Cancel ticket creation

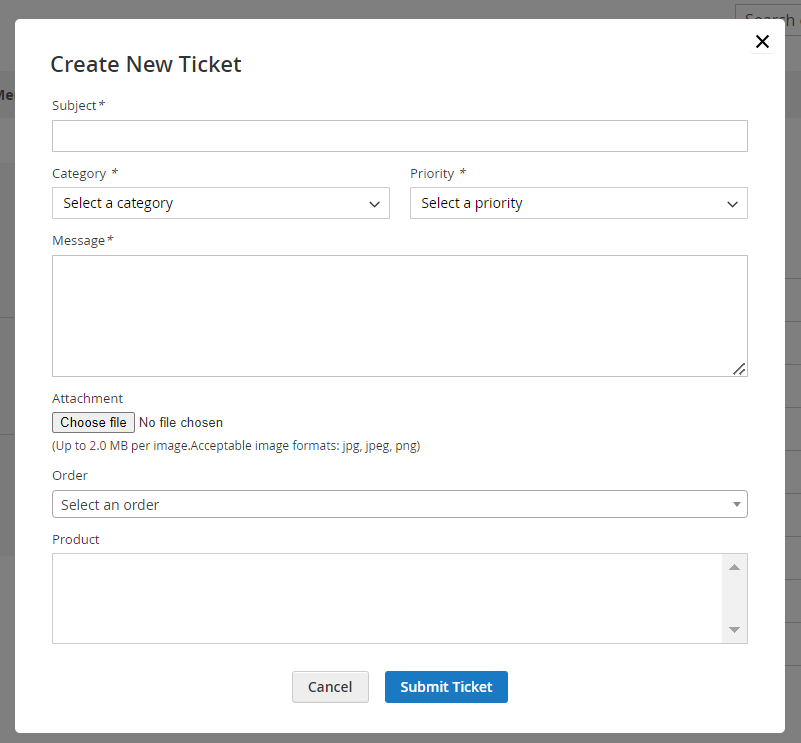click(330, 687)
